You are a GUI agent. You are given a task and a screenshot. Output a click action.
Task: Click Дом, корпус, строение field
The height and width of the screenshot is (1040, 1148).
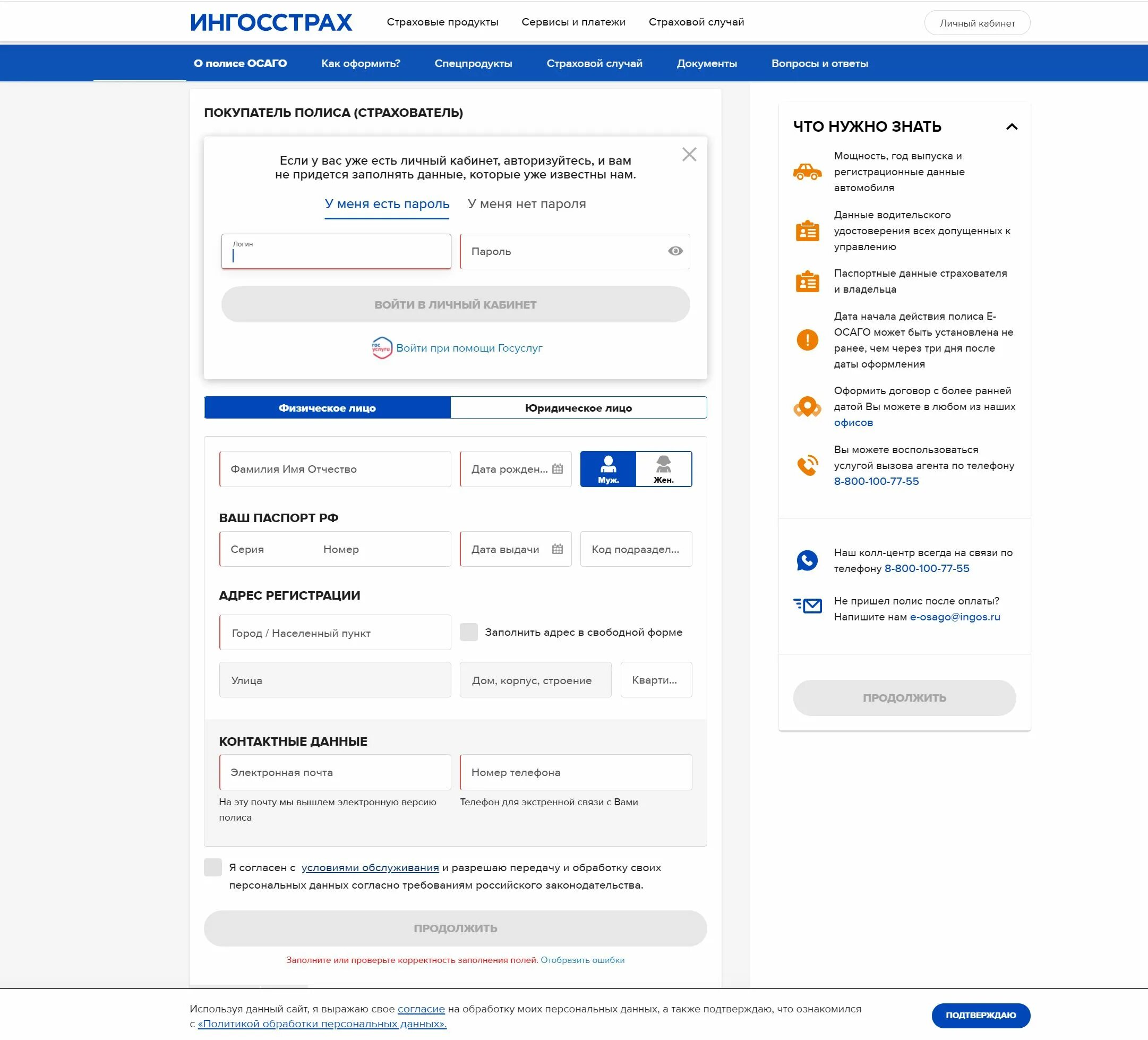(535, 679)
